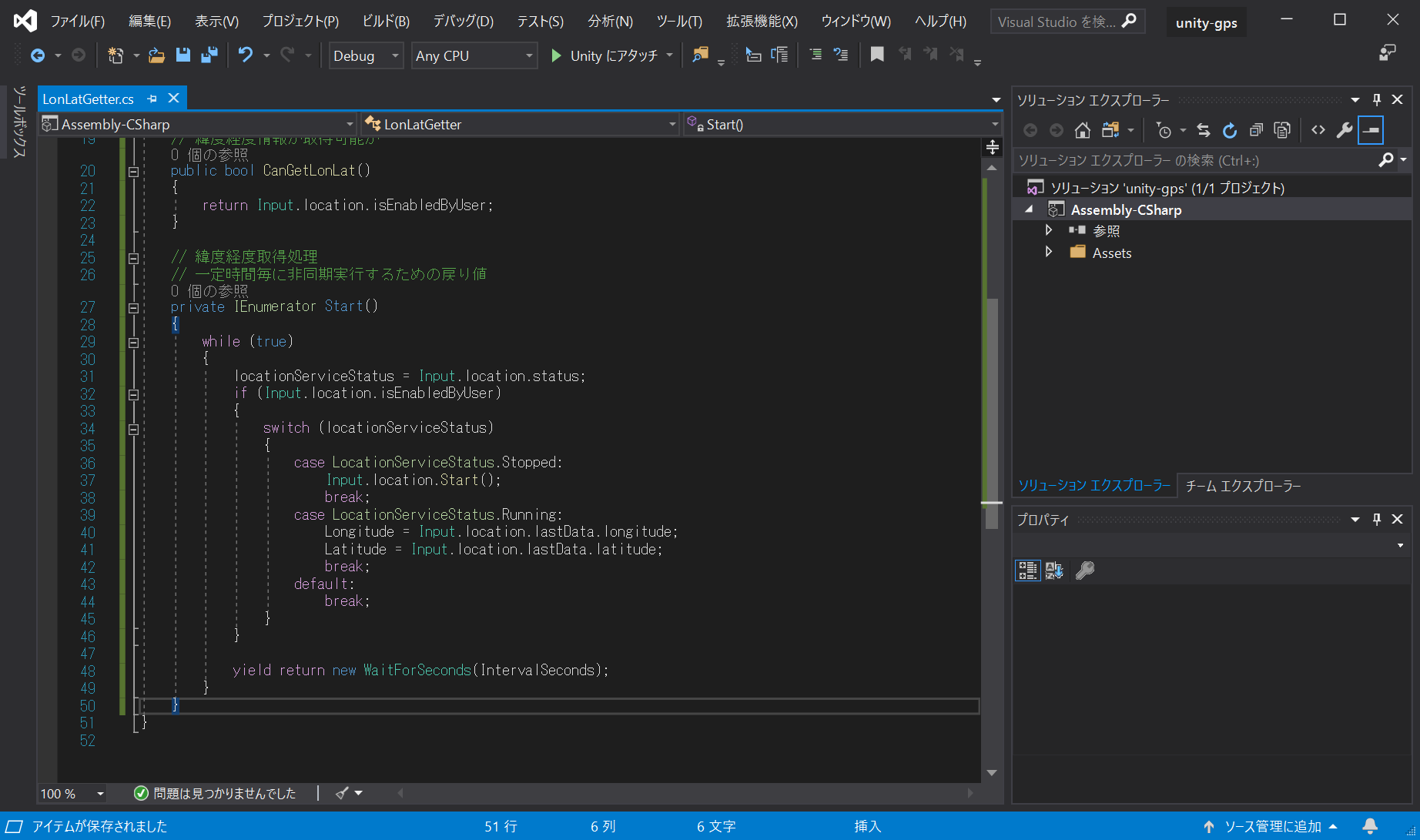Open the 編集(E) menu
The image size is (1420, 840).
[x=149, y=22]
